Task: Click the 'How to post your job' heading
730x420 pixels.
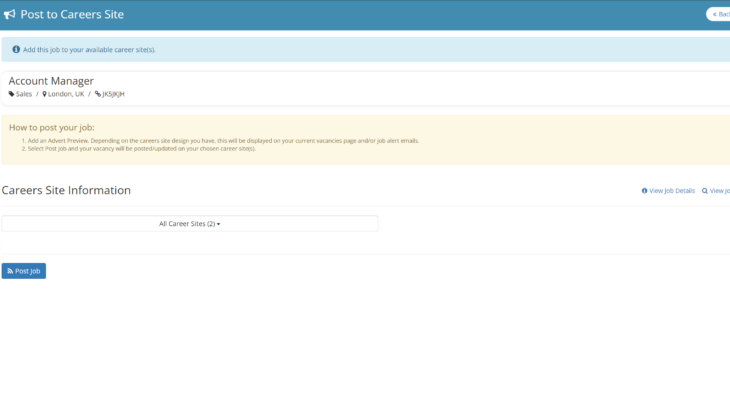Action: coord(51,127)
